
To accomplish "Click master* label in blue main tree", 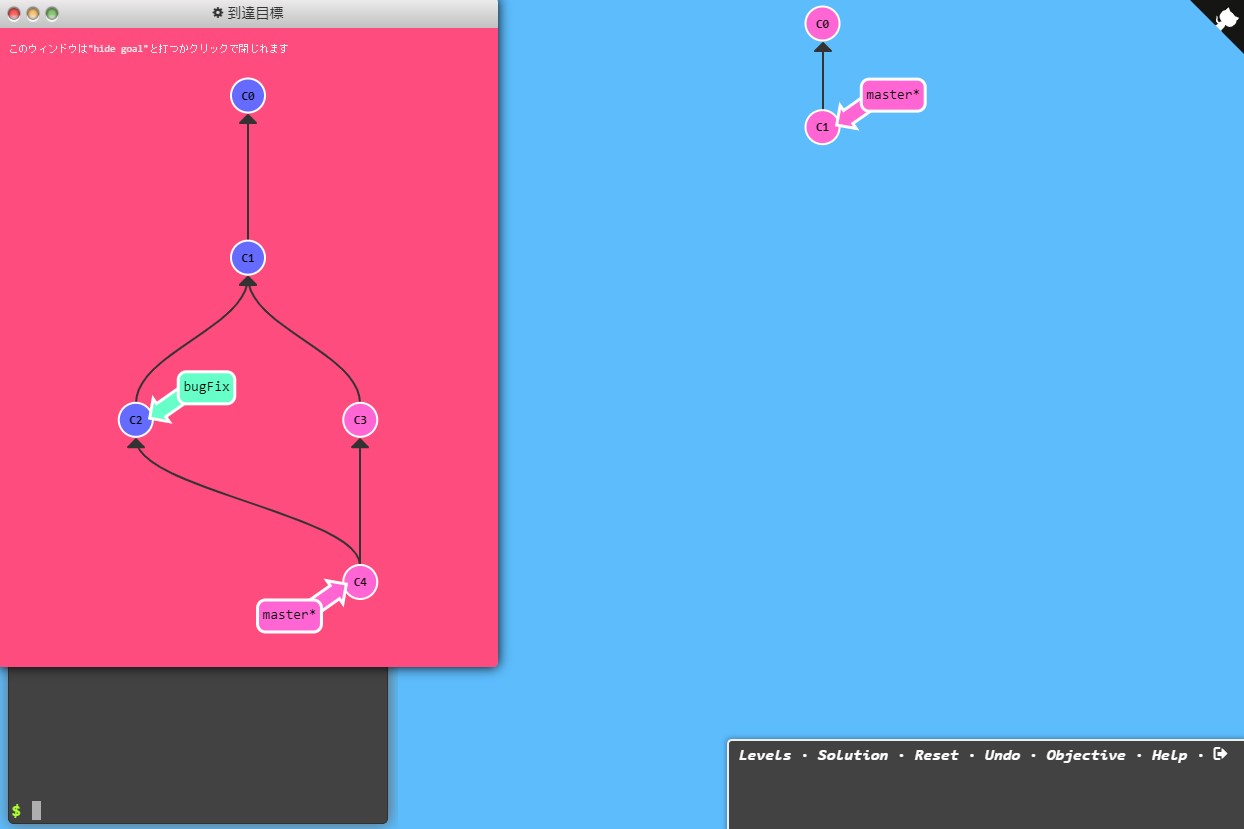I will click(892, 95).
